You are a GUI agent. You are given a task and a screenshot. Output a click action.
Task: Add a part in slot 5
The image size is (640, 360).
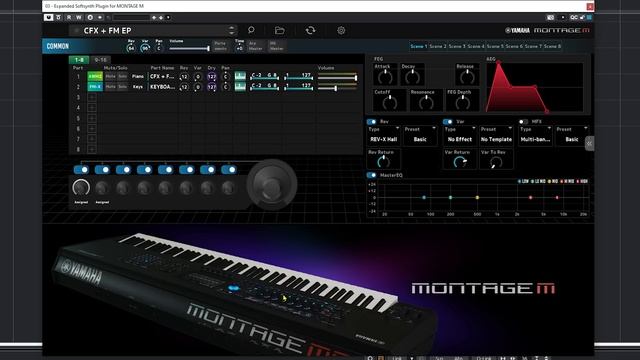(x=92, y=118)
